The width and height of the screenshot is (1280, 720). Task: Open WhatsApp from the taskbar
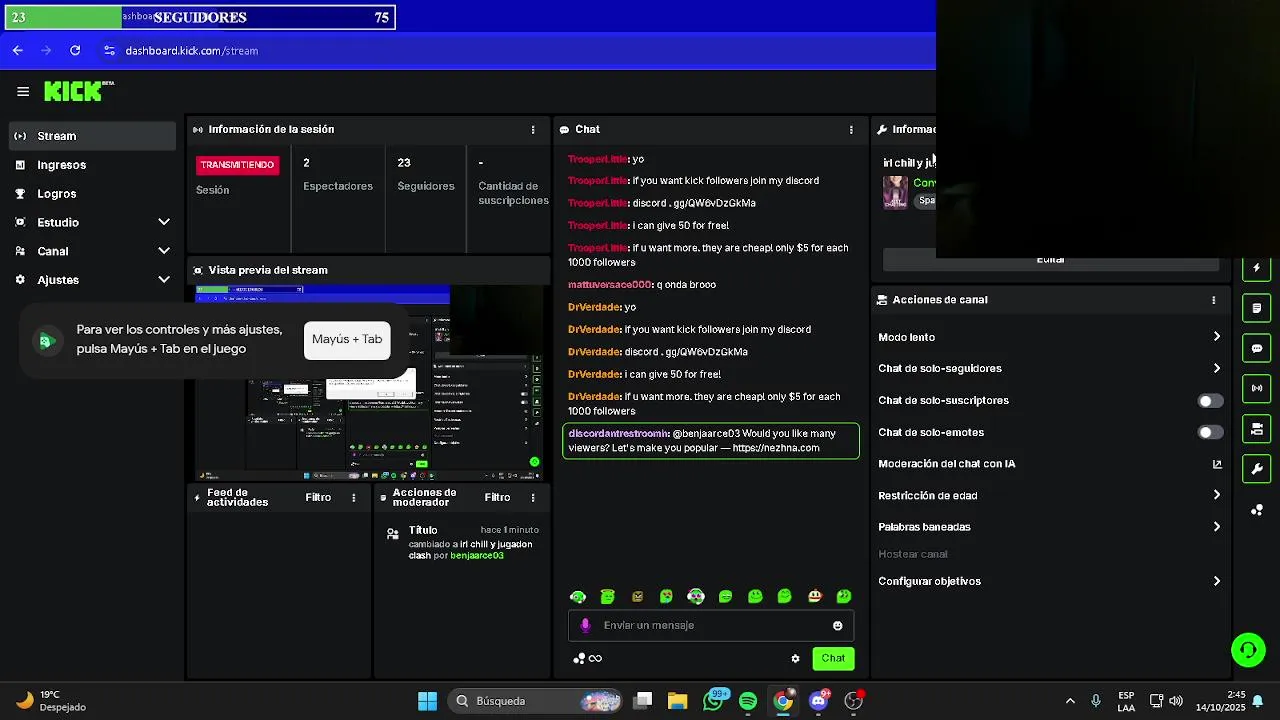(713, 701)
